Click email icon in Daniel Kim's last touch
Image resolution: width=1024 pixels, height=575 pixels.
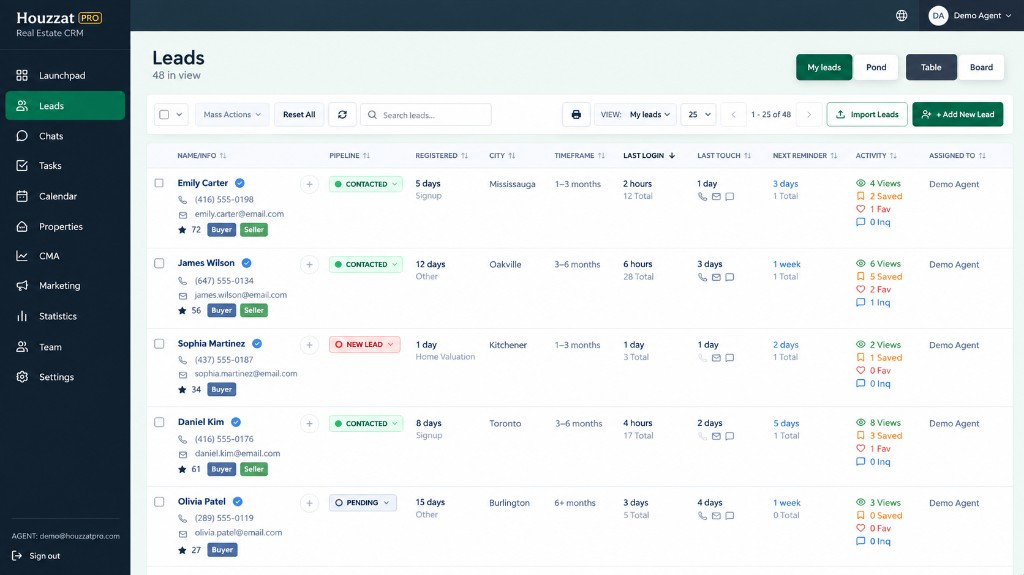[716, 436]
